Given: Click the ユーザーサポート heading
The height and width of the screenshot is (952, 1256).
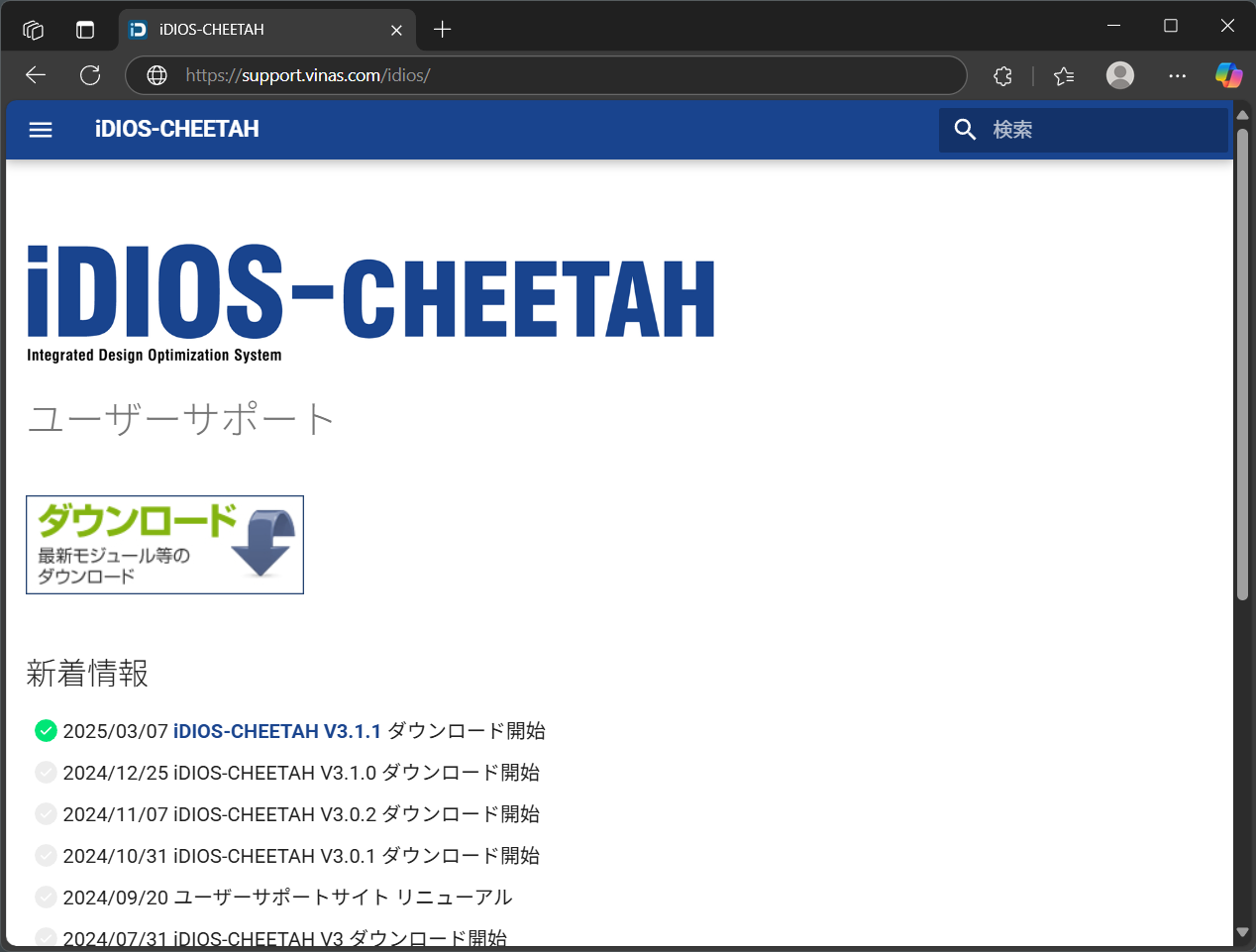Looking at the screenshot, I should pos(180,419).
